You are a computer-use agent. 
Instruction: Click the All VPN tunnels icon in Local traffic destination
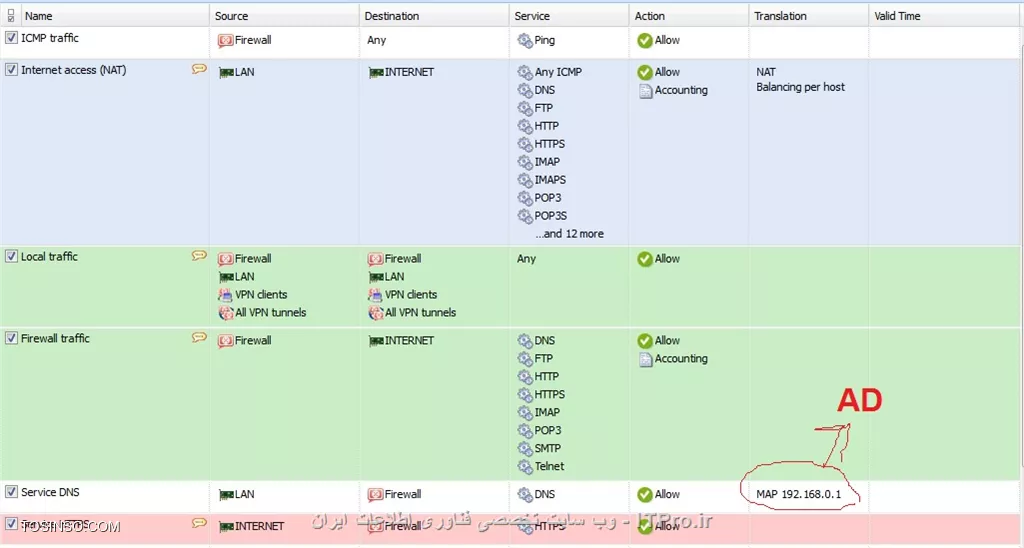[376, 313]
